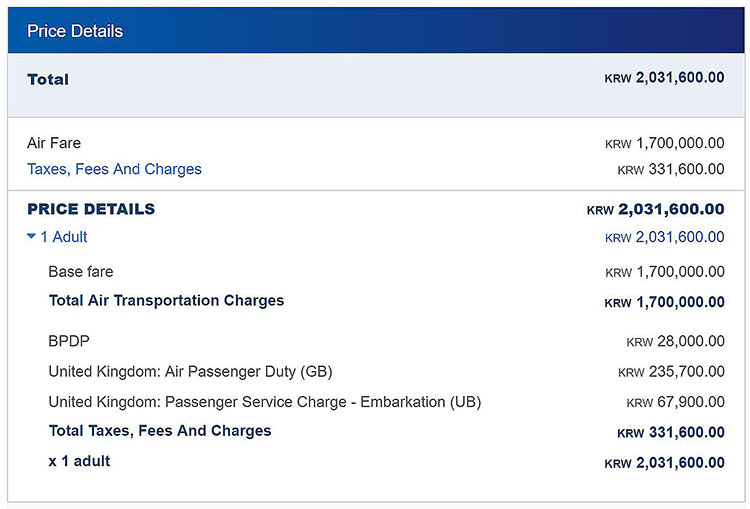
Task: Click the Air Passenger Duty amount KRW 235,700.00
Action: [x=670, y=372]
